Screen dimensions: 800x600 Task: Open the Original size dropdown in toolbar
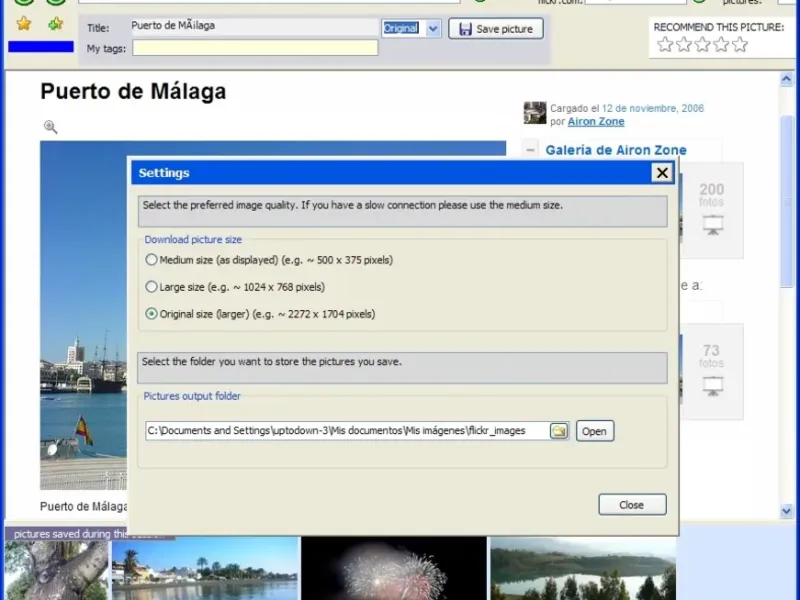[433, 29]
